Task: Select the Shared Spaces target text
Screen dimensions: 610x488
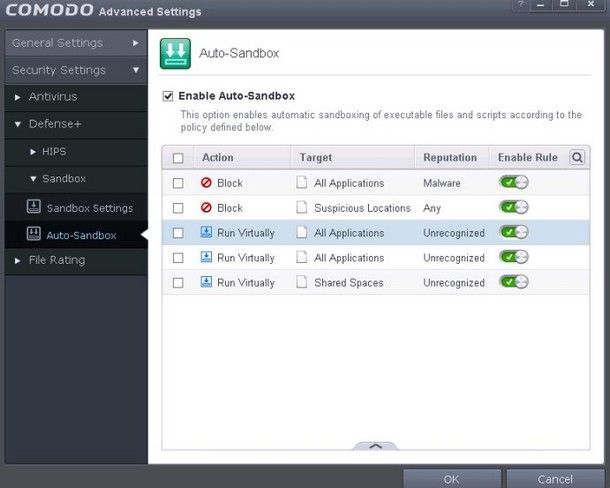Action: coord(349,283)
